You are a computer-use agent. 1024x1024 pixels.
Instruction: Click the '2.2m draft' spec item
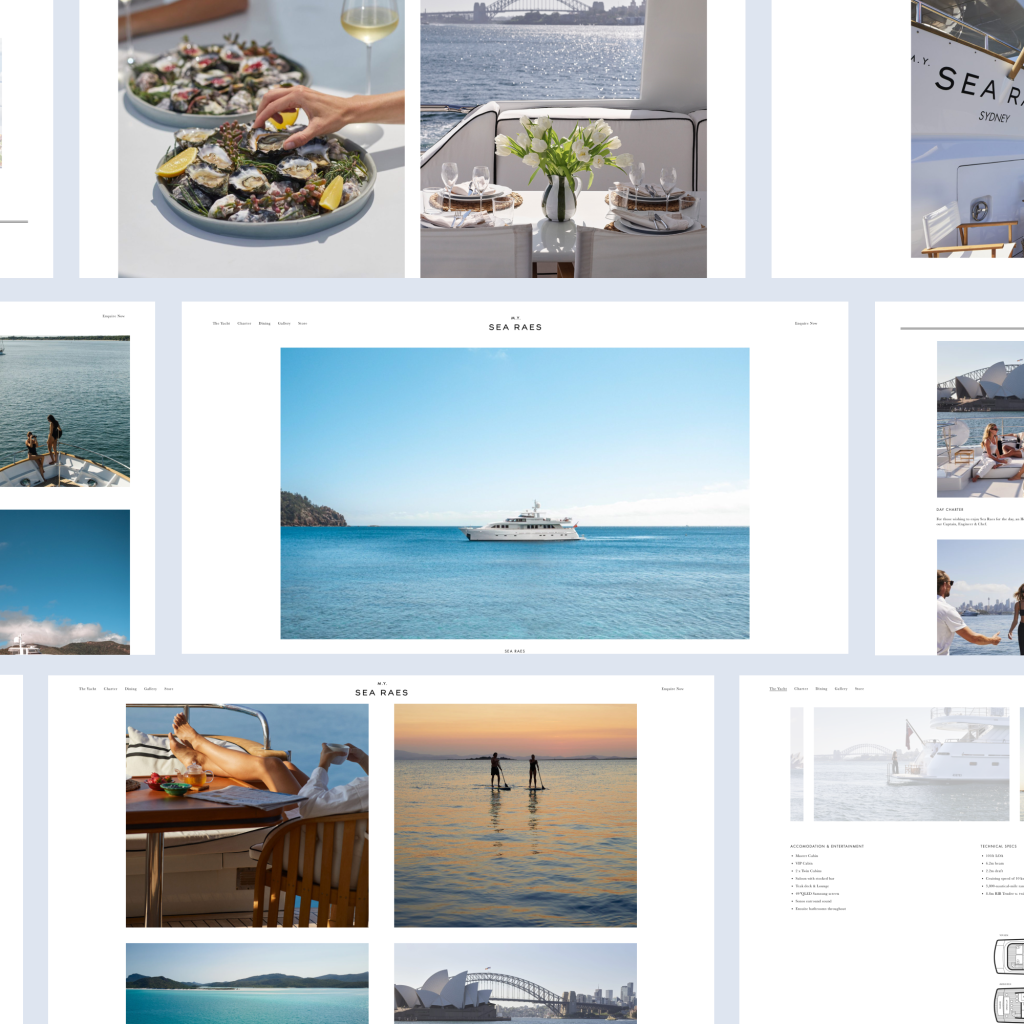(x=993, y=871)
